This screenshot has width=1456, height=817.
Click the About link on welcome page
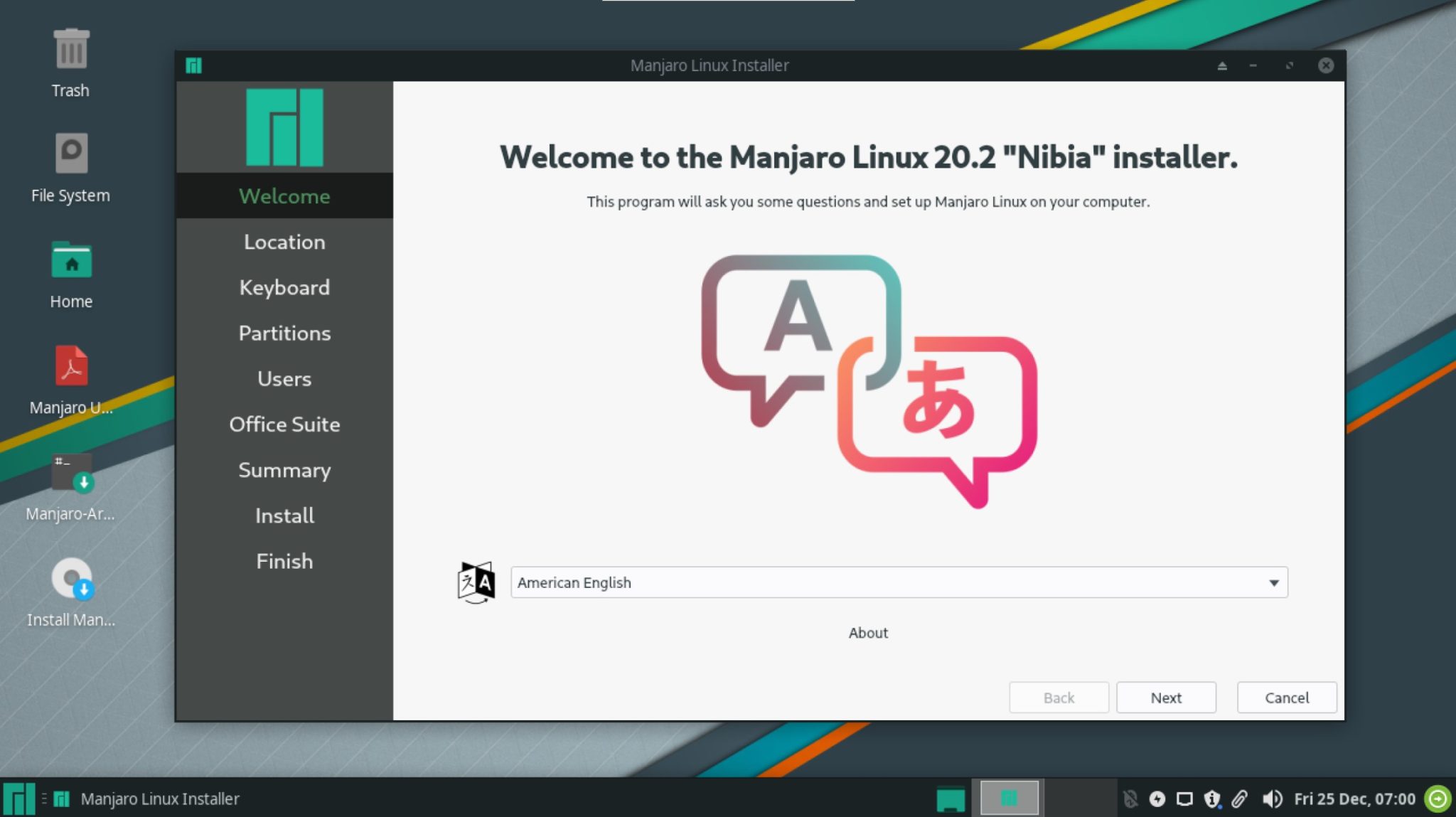click(867, 631)
